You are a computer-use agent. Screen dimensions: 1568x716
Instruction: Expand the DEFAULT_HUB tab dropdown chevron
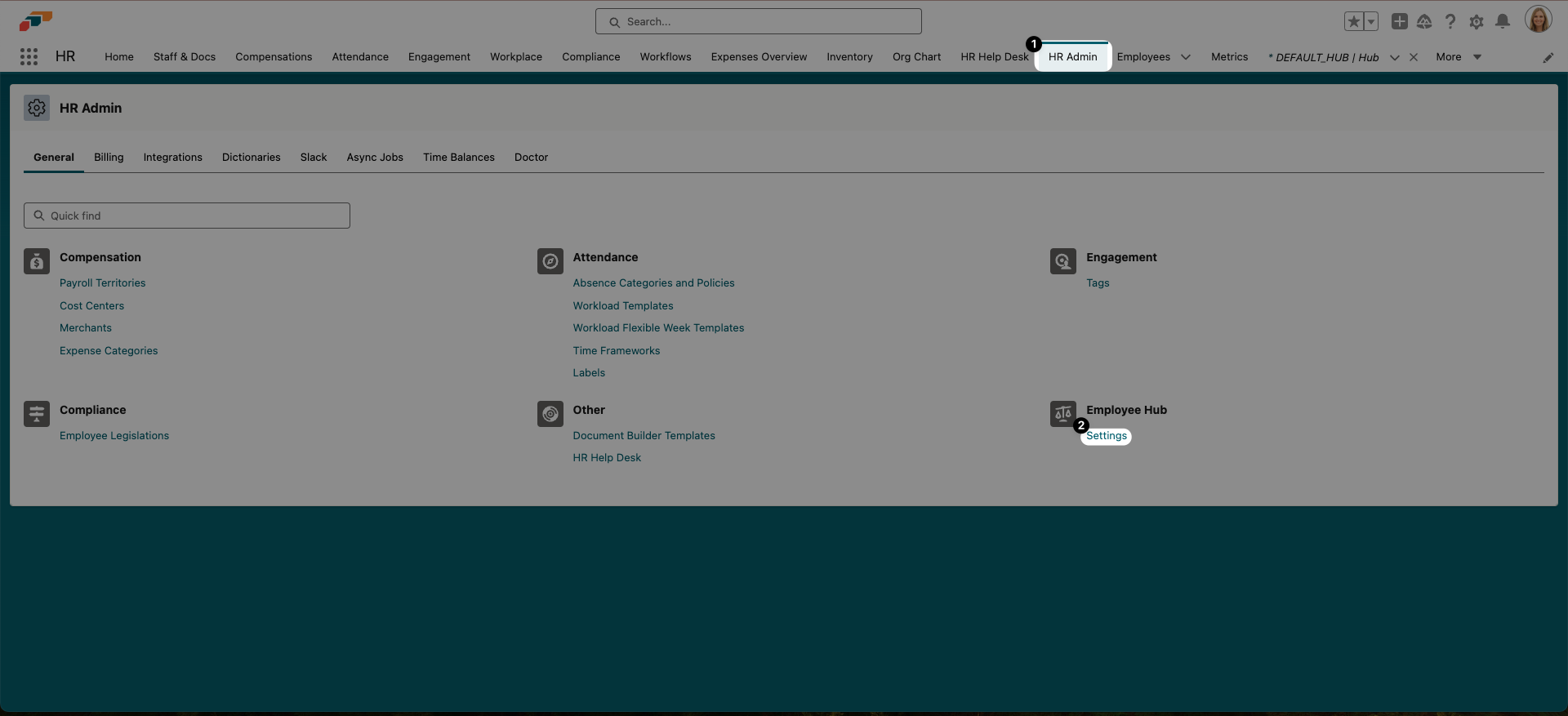pyautogui.click(x=1394, y=57)
